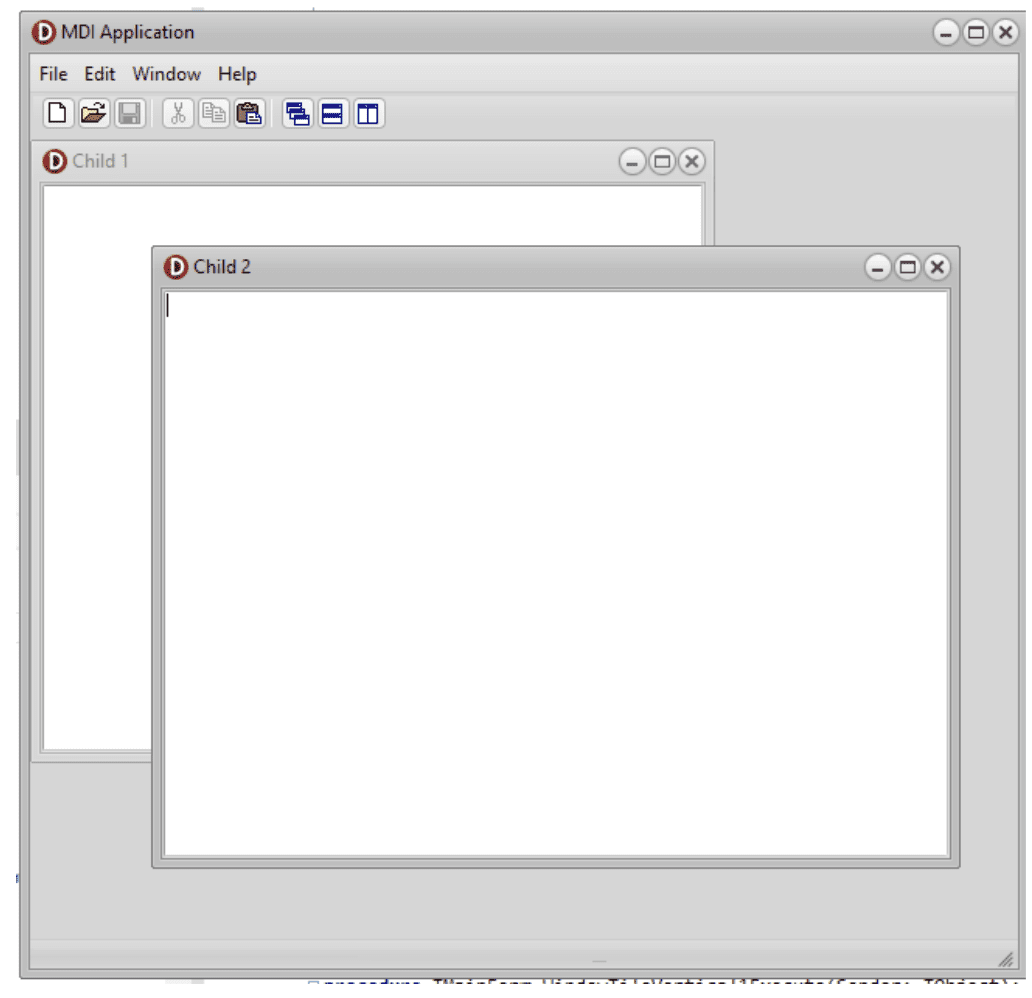Click the Child 1 system menu icon
This screenshot has height=998, width=1032.
pyautogui.click(x=55, y=160)
